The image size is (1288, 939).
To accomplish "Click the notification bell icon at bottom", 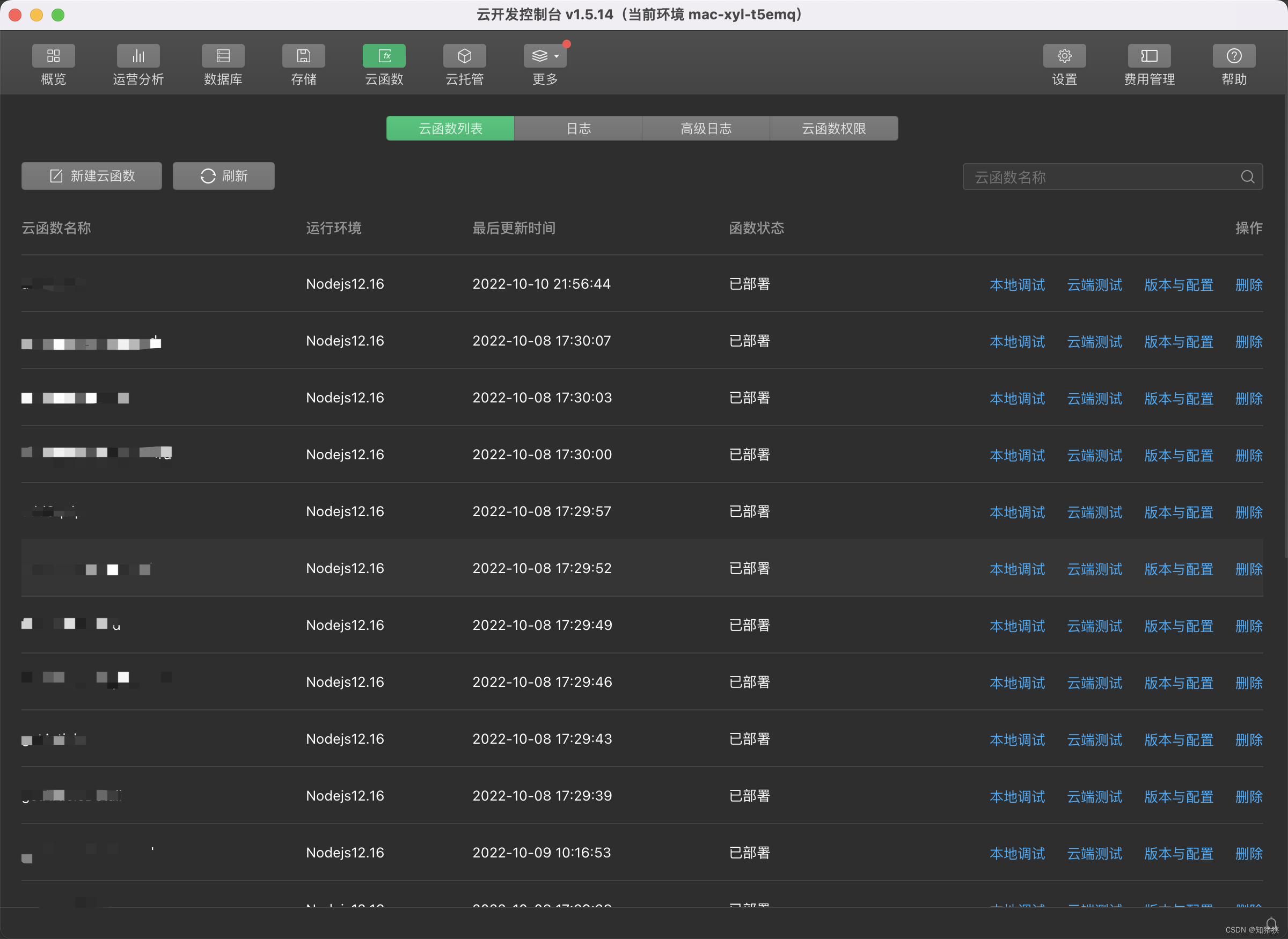I will coord(1271,924).
